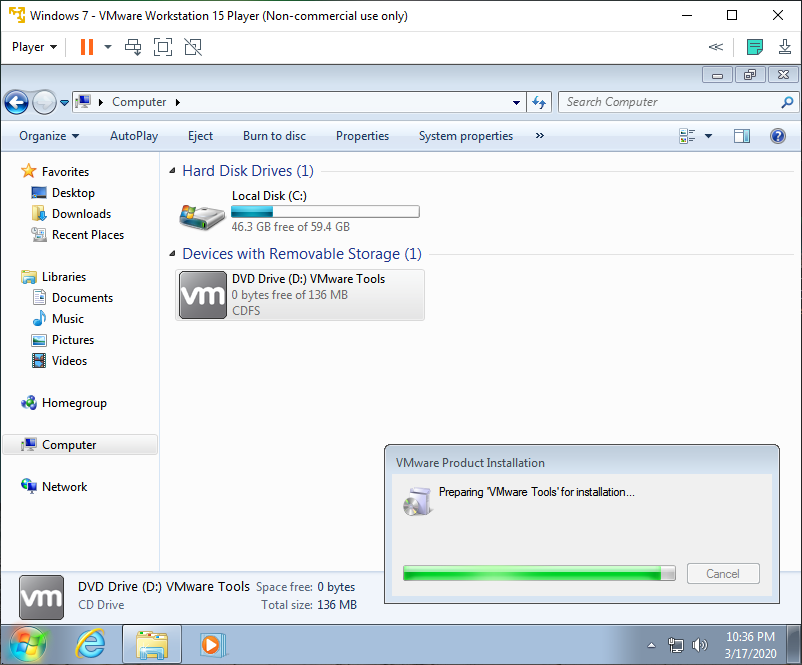802x665 pixels.
Task: Minimize the guest Explorer window
Action: [x=718, y=75]
